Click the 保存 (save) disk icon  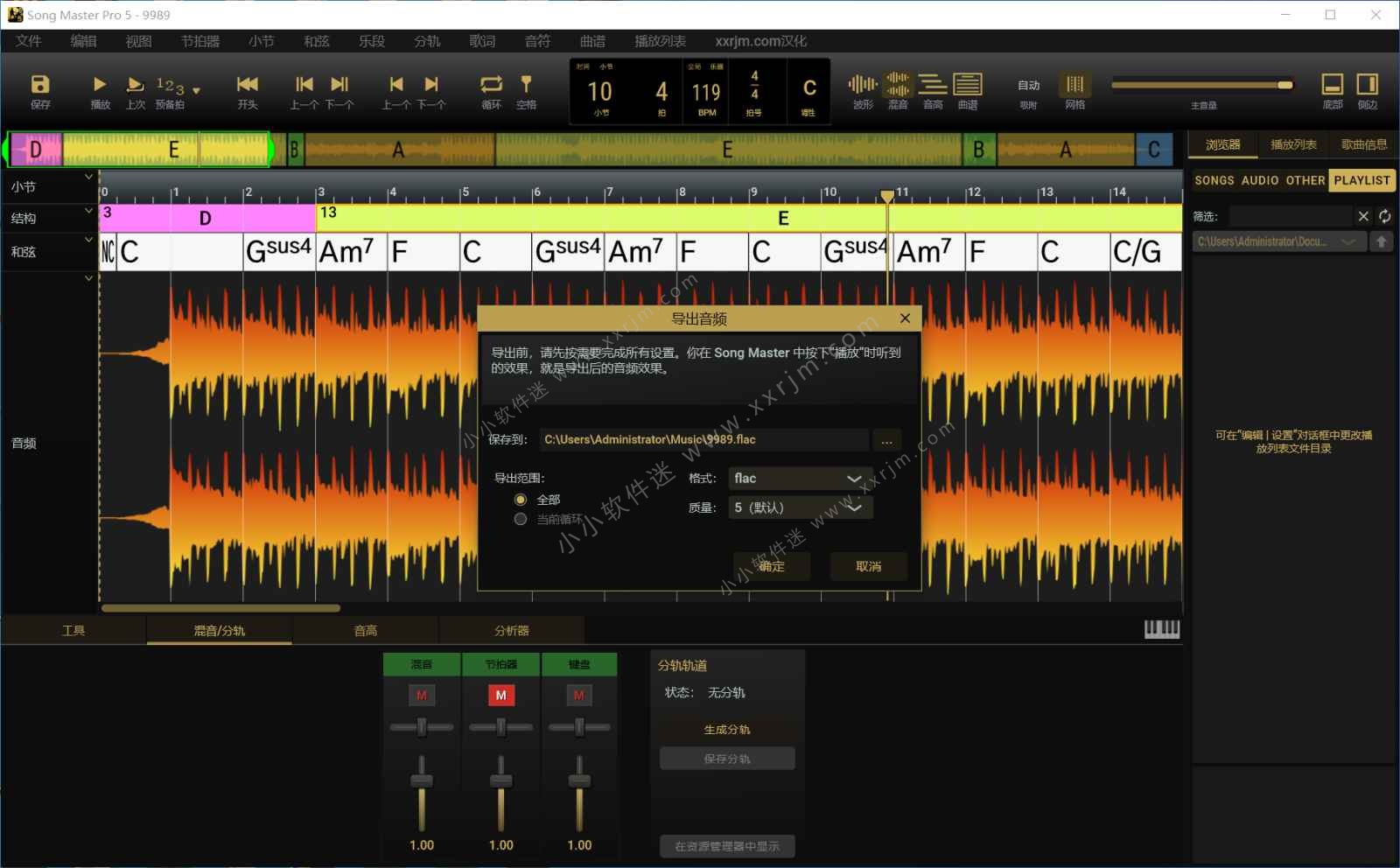(x=40, y=85)
